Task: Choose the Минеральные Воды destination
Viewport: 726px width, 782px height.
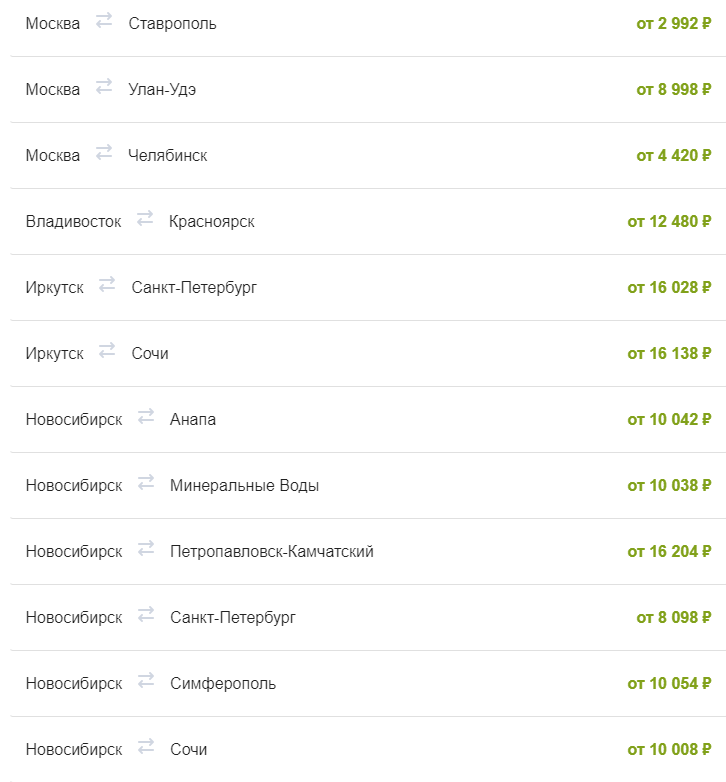Action: (244, 486)
